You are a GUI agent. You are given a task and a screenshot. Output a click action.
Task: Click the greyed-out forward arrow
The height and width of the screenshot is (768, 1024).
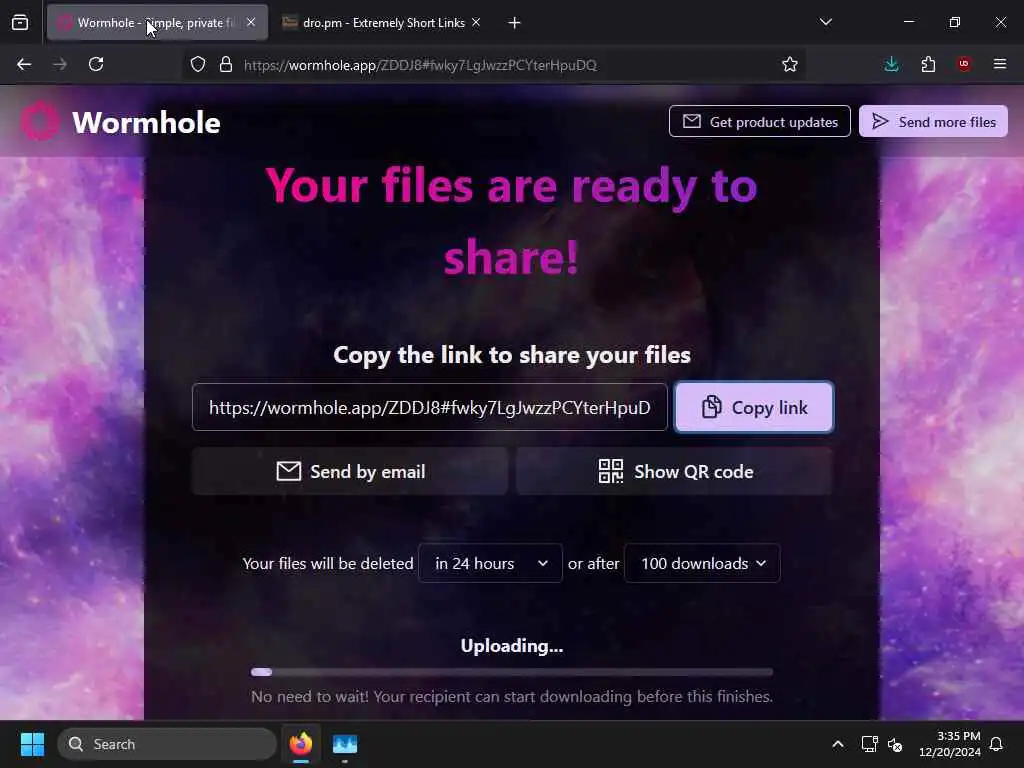point(60,64)
